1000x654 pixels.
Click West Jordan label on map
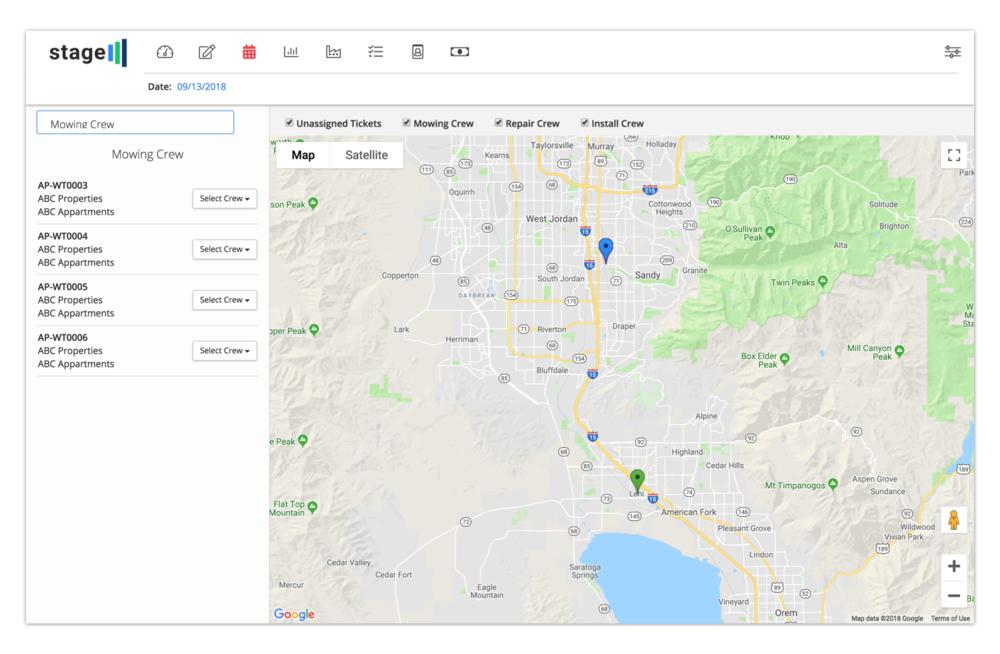click(x=552, y=219)
